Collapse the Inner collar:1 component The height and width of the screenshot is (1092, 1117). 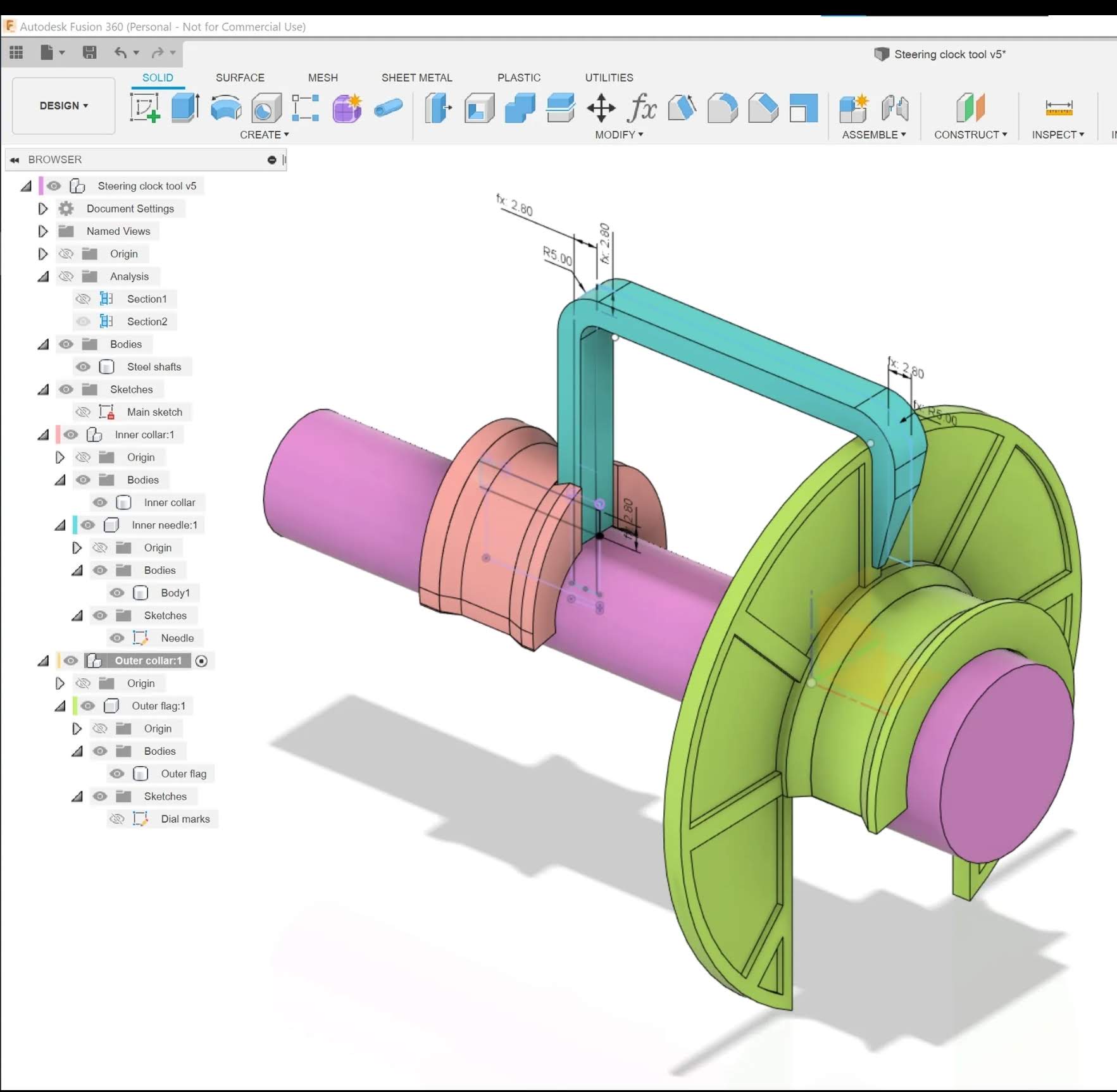click(x=43, y=435)
